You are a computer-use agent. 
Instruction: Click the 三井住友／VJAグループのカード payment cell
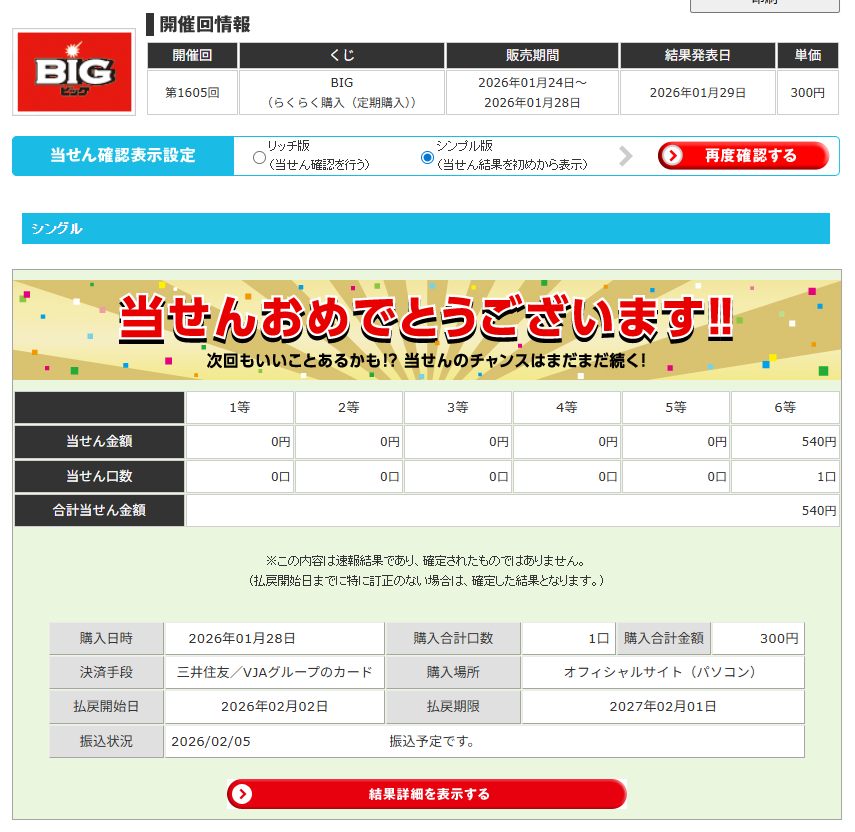click(274, 672)
